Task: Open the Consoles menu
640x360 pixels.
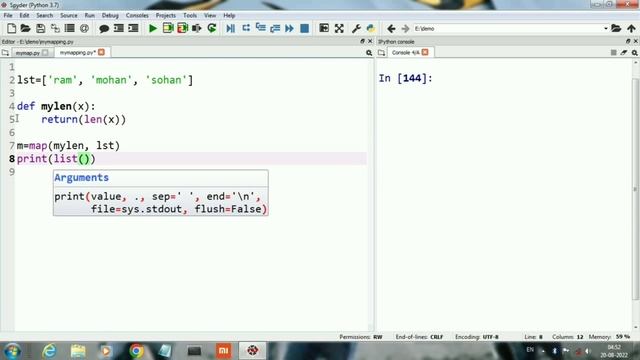Action: pyautogui.click(x=137, y=16)
